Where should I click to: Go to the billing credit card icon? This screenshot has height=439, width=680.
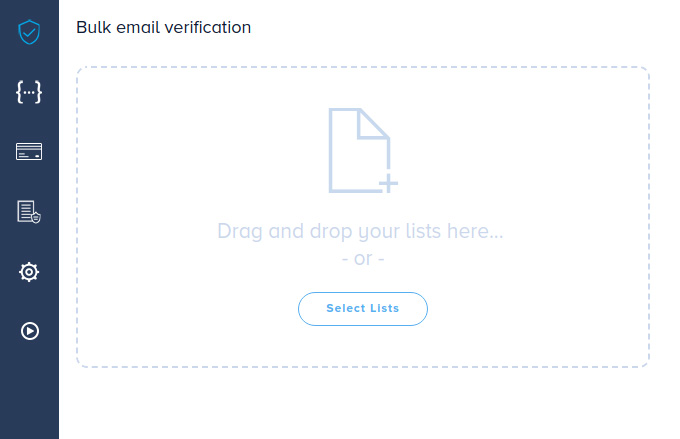(x=29, y=152)
